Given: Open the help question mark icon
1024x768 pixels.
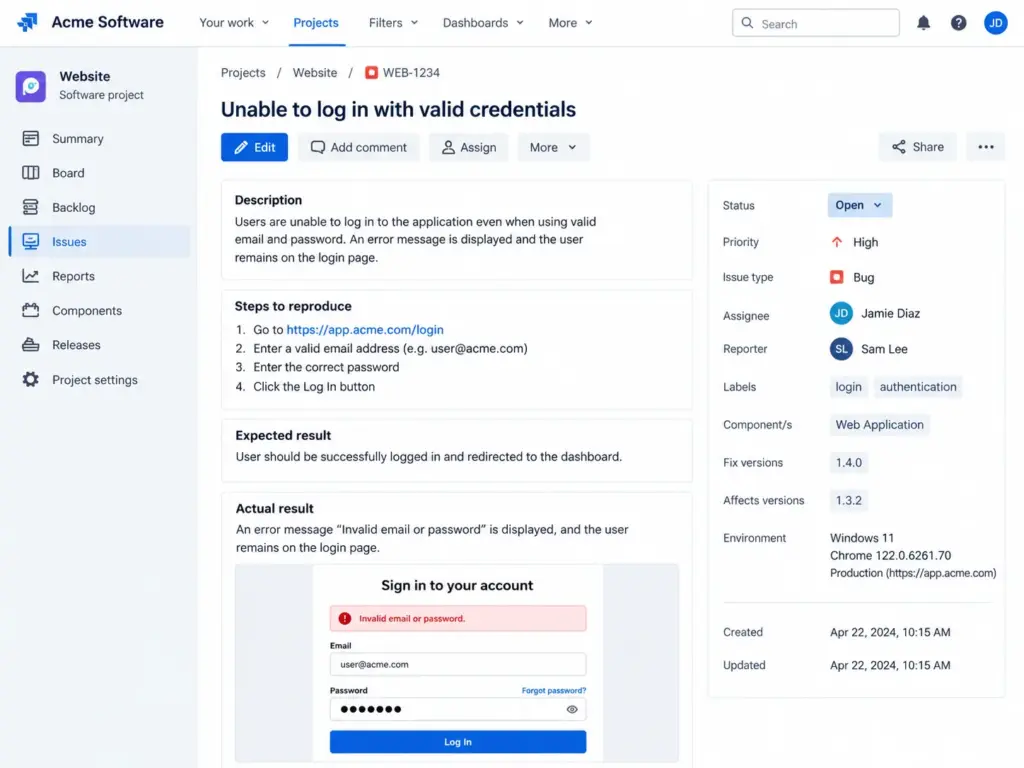Looking at the screenshot, I should [x=958, y=23].
